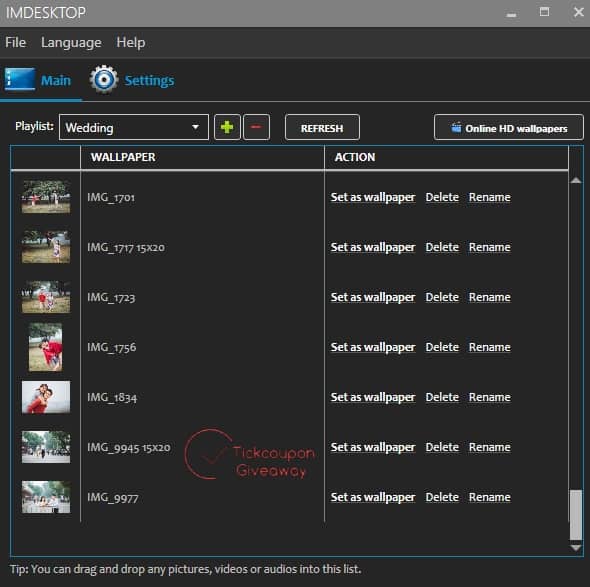Viewport: 590px width, 587px height.
Task: Select the IMG_1717 15x20 thumbnail
Action: coord(46,247)
